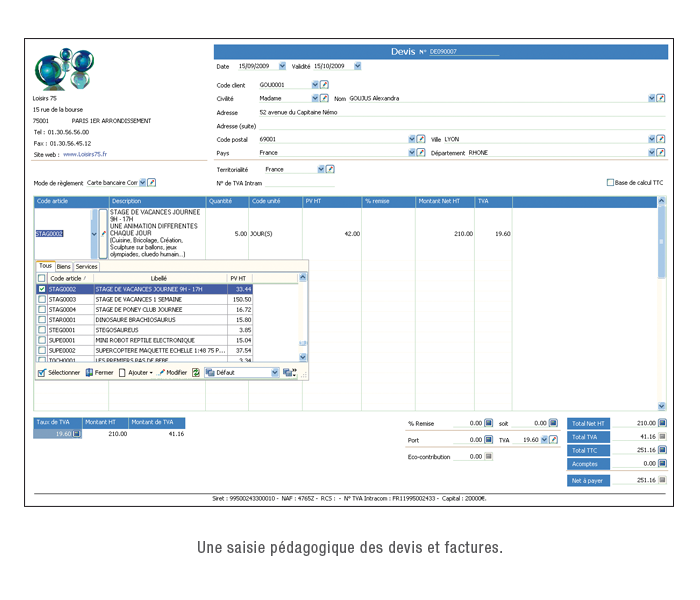Click the edit pencil icon beside Territorialité

point(331,169)
